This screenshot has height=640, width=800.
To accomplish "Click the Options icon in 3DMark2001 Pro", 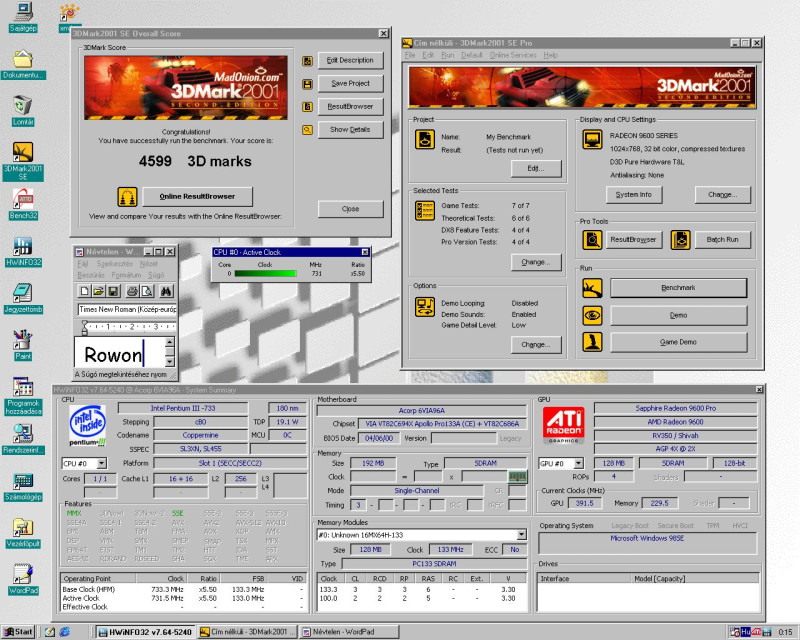I will 424,307.
